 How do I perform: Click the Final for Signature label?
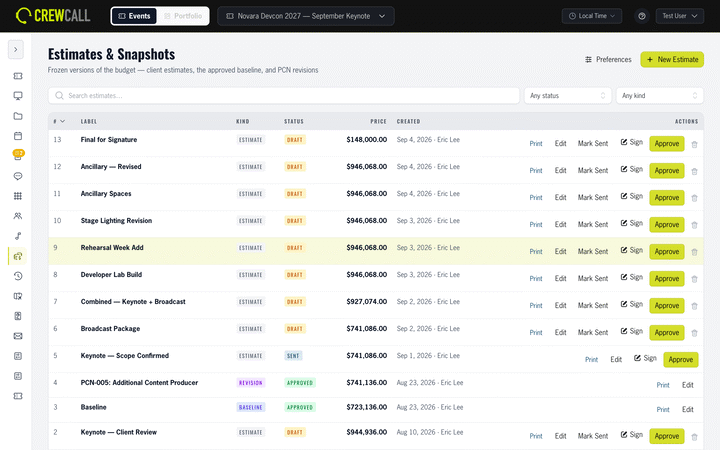pos(109,140)
